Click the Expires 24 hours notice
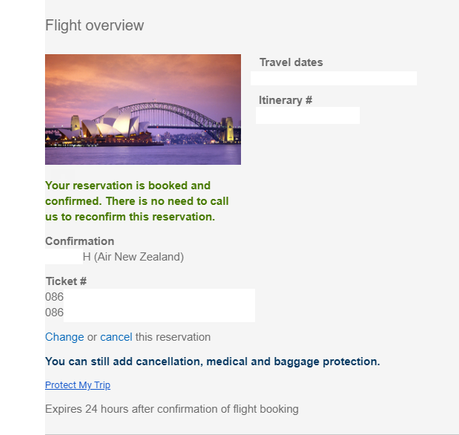Screen dimensions: 459x435 pyautogui.click(x=172, y=409)
